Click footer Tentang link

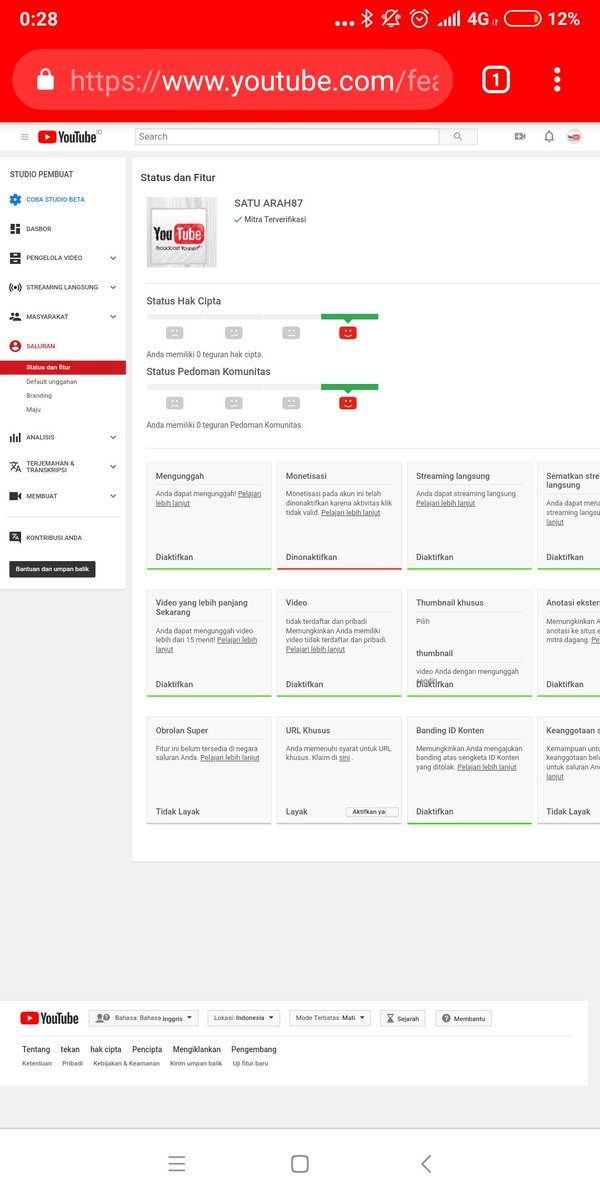pos(36,1049)
